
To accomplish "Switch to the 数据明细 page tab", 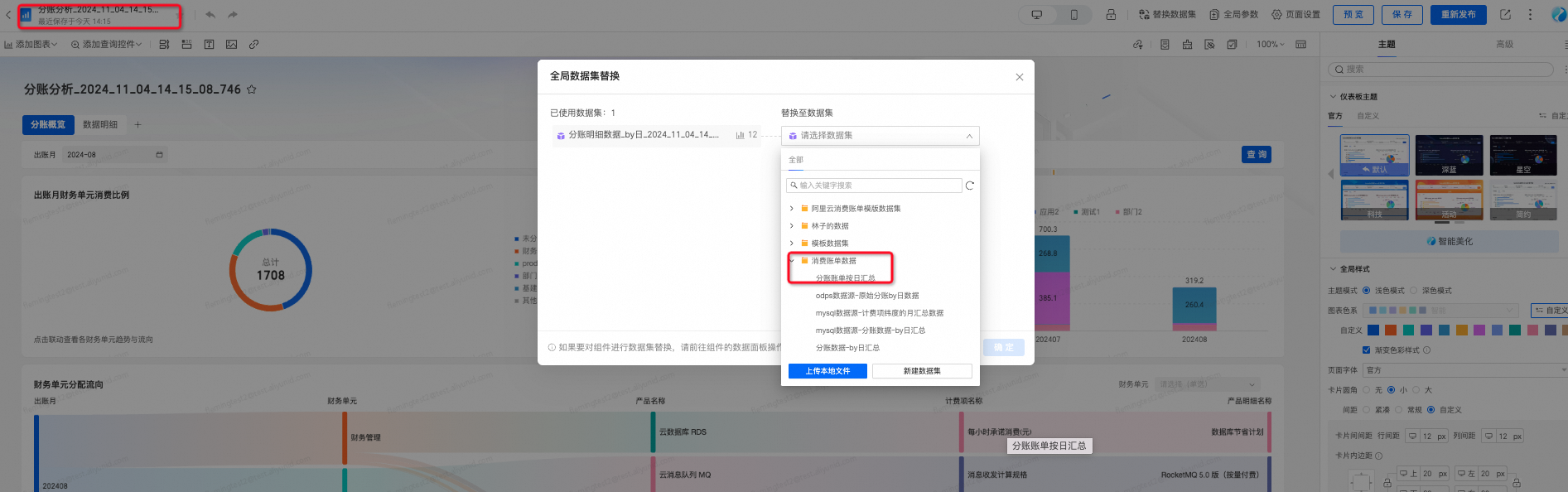I will 100,125.
